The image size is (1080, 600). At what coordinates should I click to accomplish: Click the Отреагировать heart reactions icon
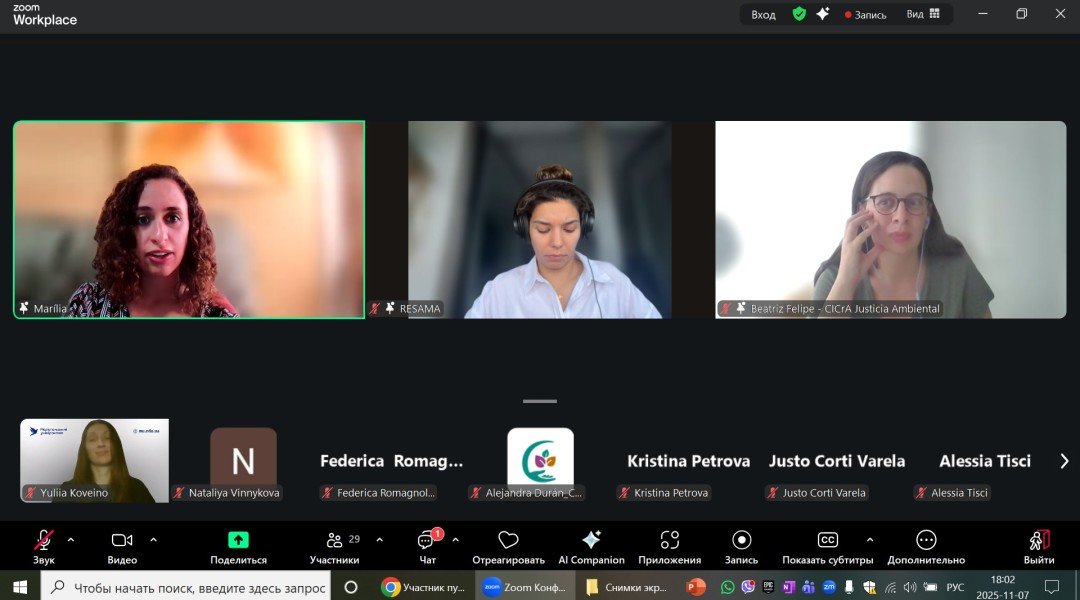coord(508,540)
